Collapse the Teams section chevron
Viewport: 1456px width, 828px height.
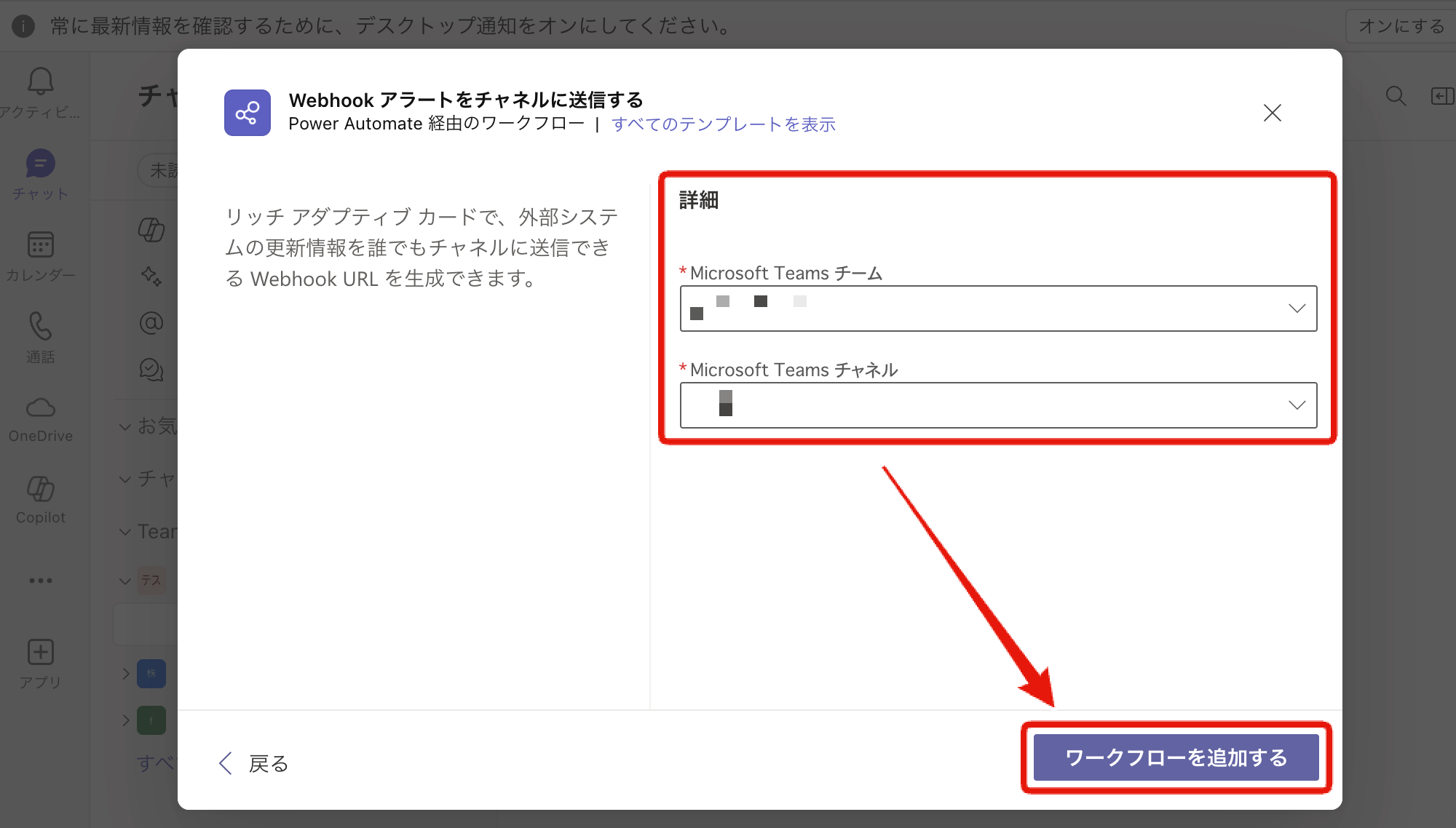[125, 532]
